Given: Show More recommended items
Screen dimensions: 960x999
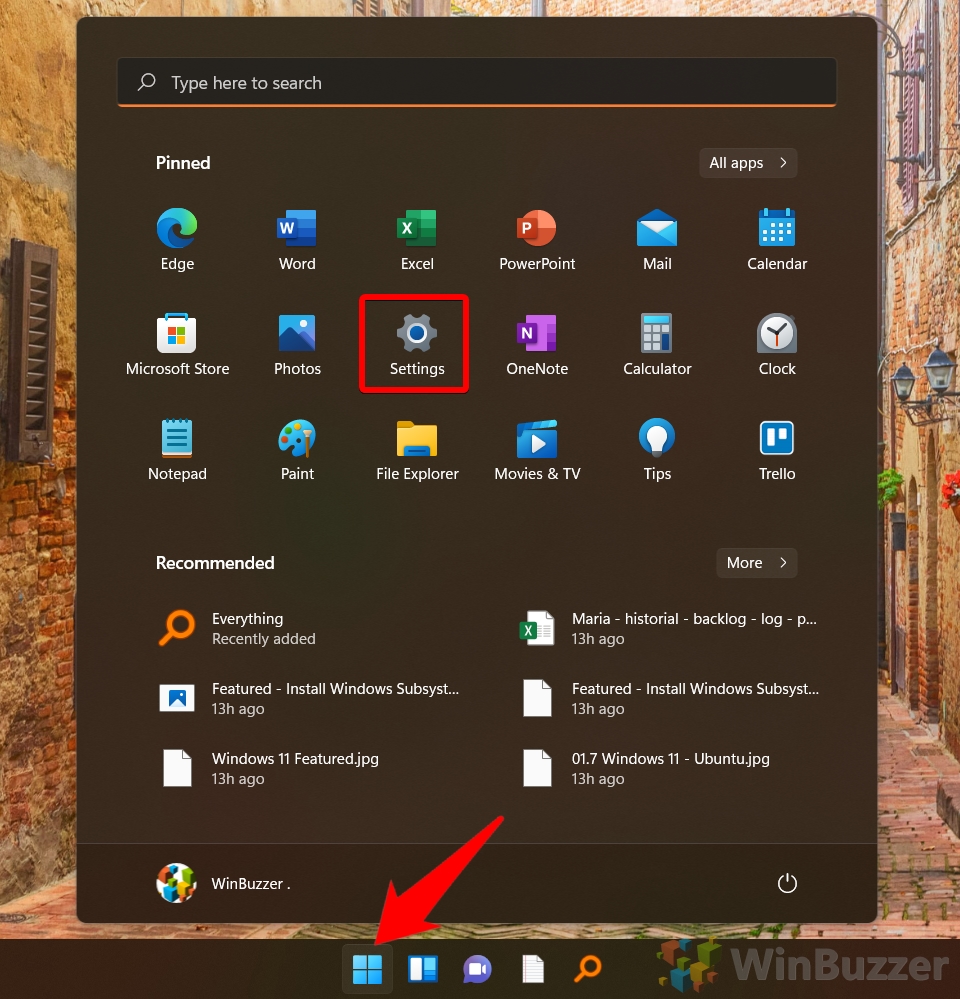Looking at the screenshot, I should tap(756, 563).
